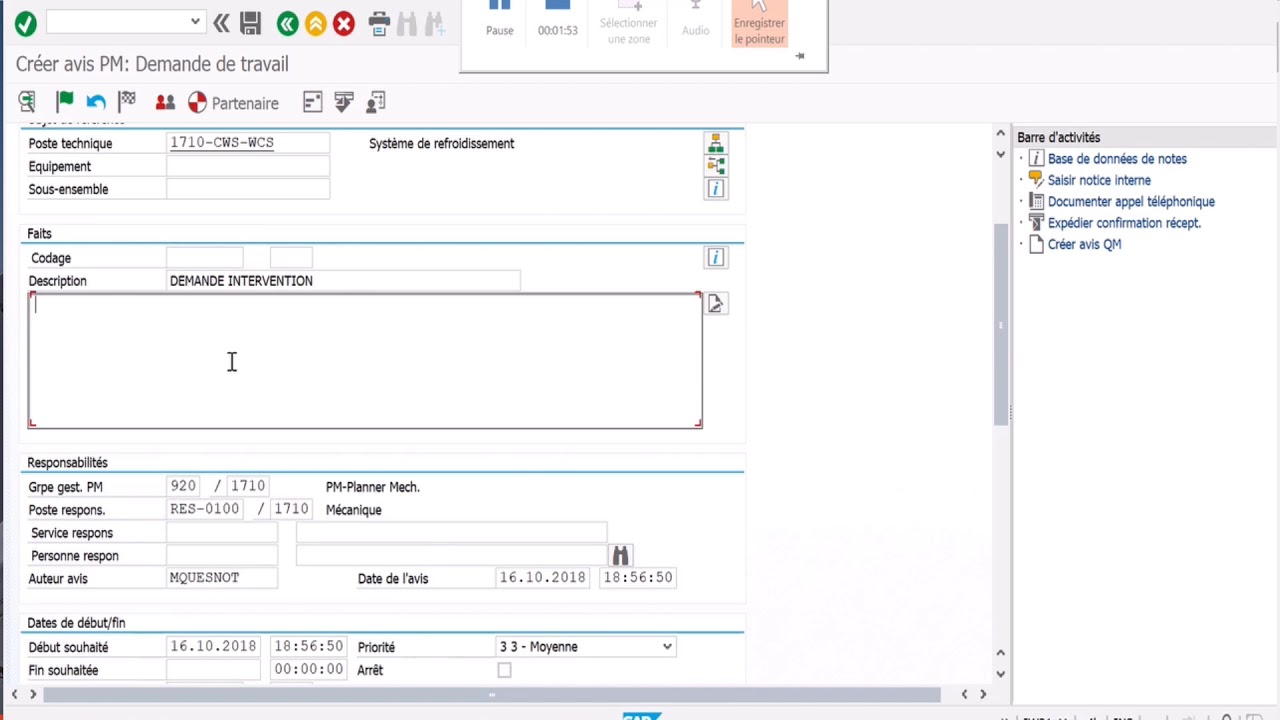Click the yellow Exit icon
The width and height of the screenshot is (1280, 720).
pyautogui.click(x=316, y=23)
